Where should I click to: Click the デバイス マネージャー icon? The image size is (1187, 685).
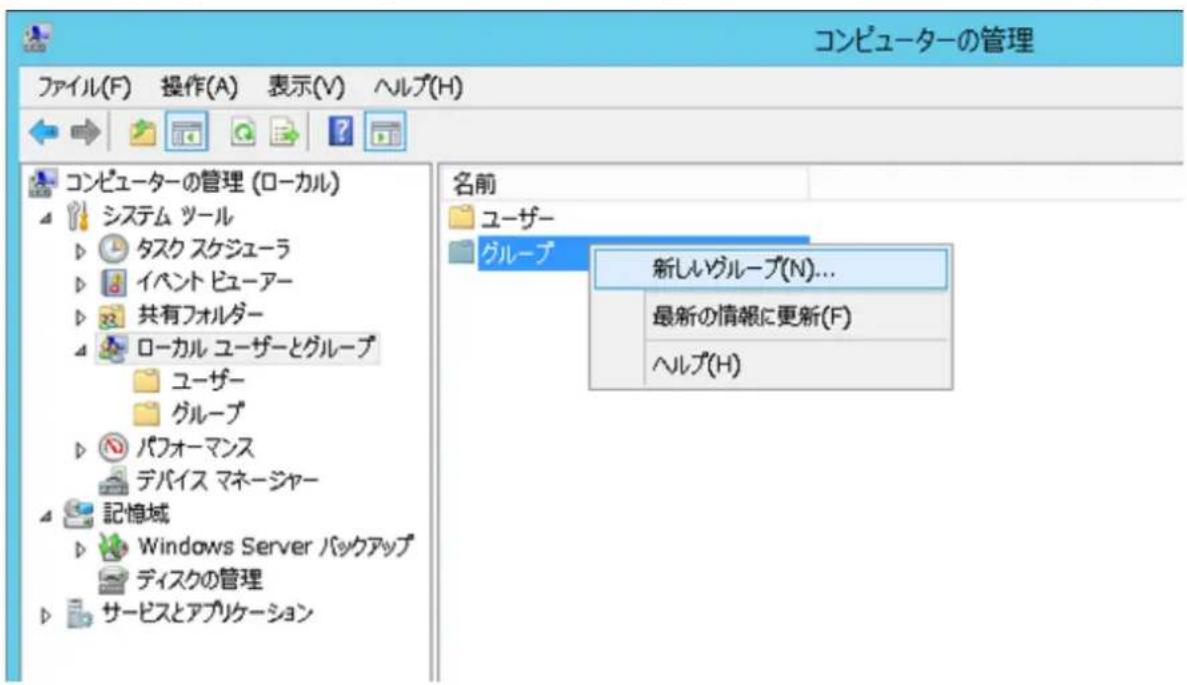tap(113, 481)
